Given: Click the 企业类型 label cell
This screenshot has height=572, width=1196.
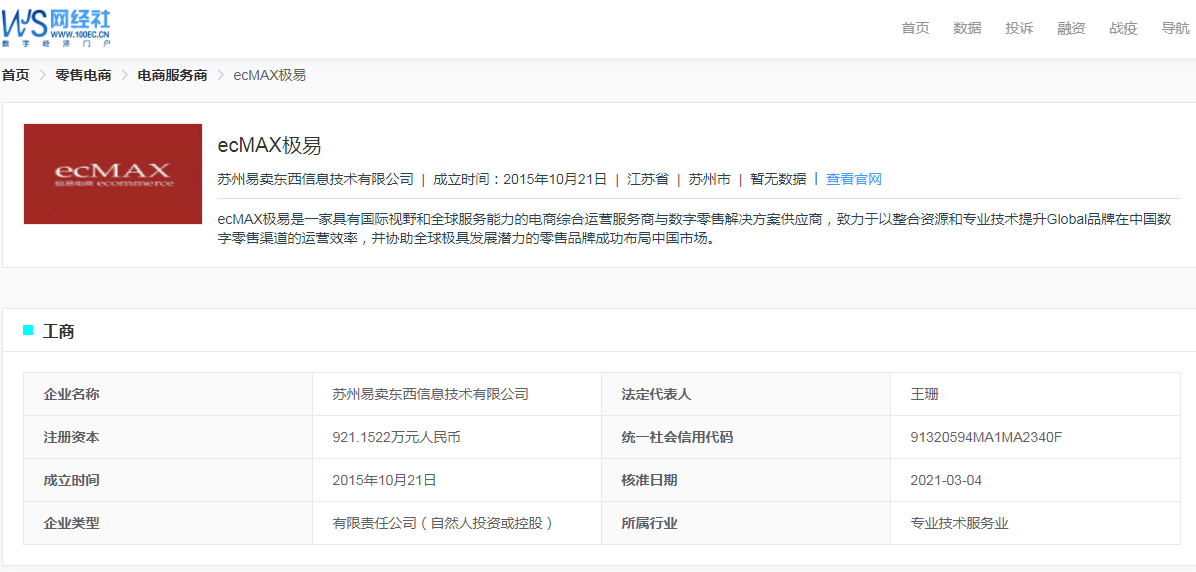Looking at the screenshot, I should tap(168, 523).
